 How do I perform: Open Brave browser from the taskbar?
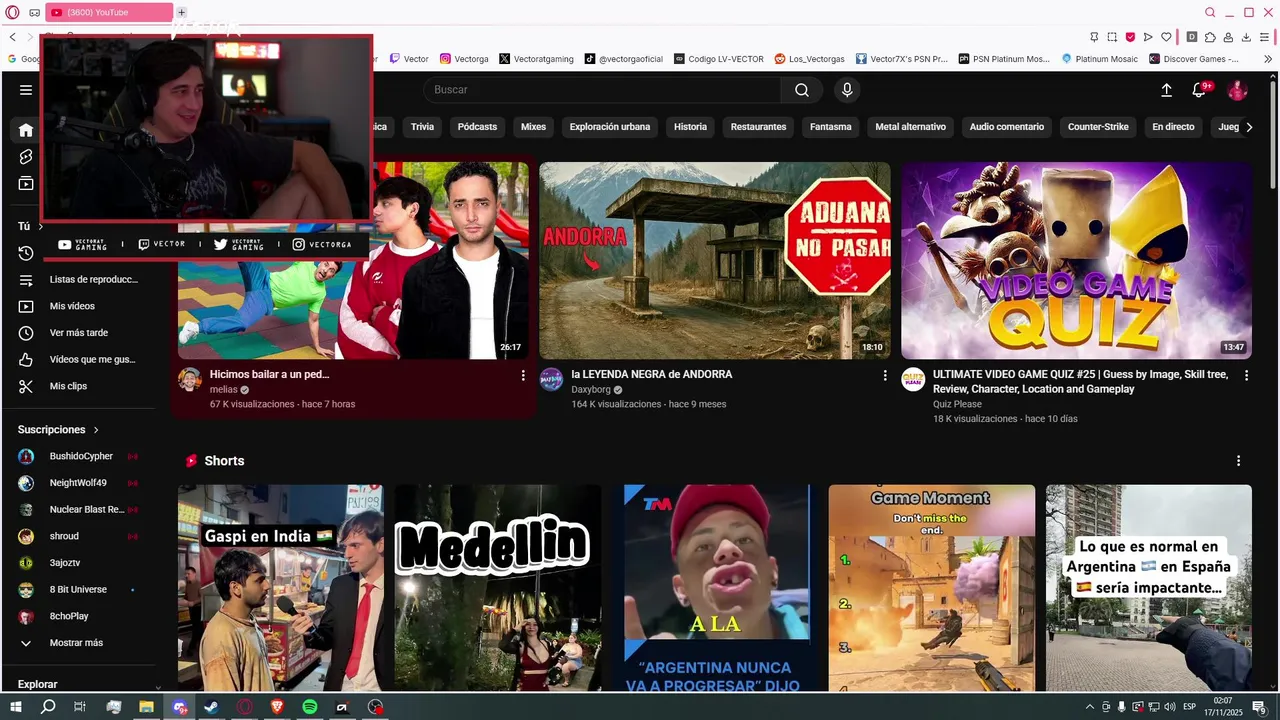(277, 707)
